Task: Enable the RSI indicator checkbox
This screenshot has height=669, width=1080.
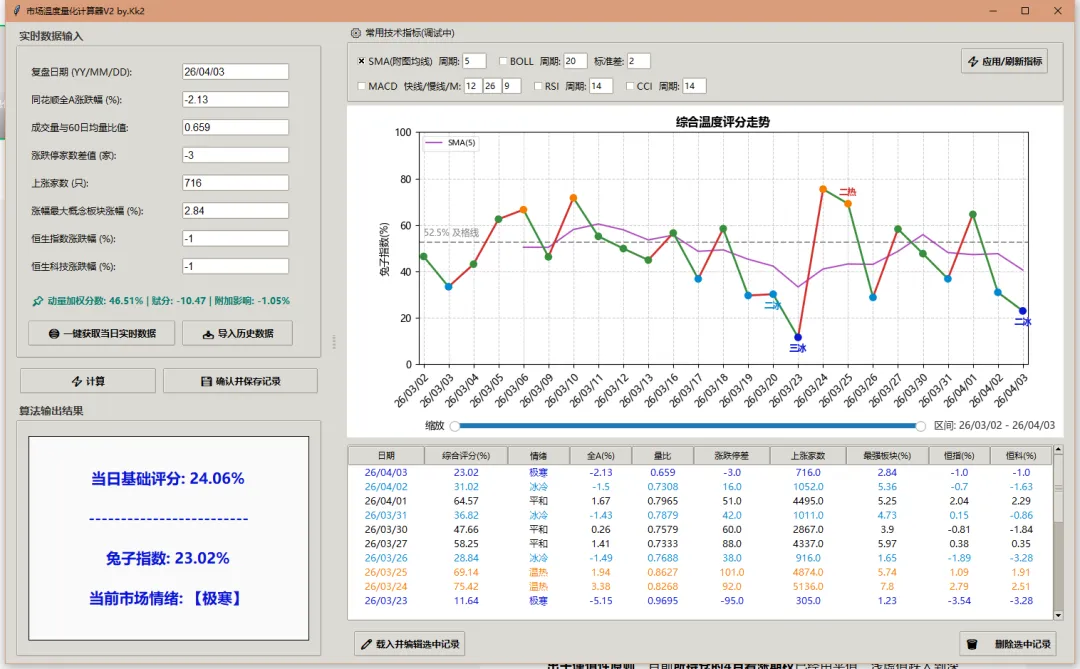Action: [x=538, y=86]
